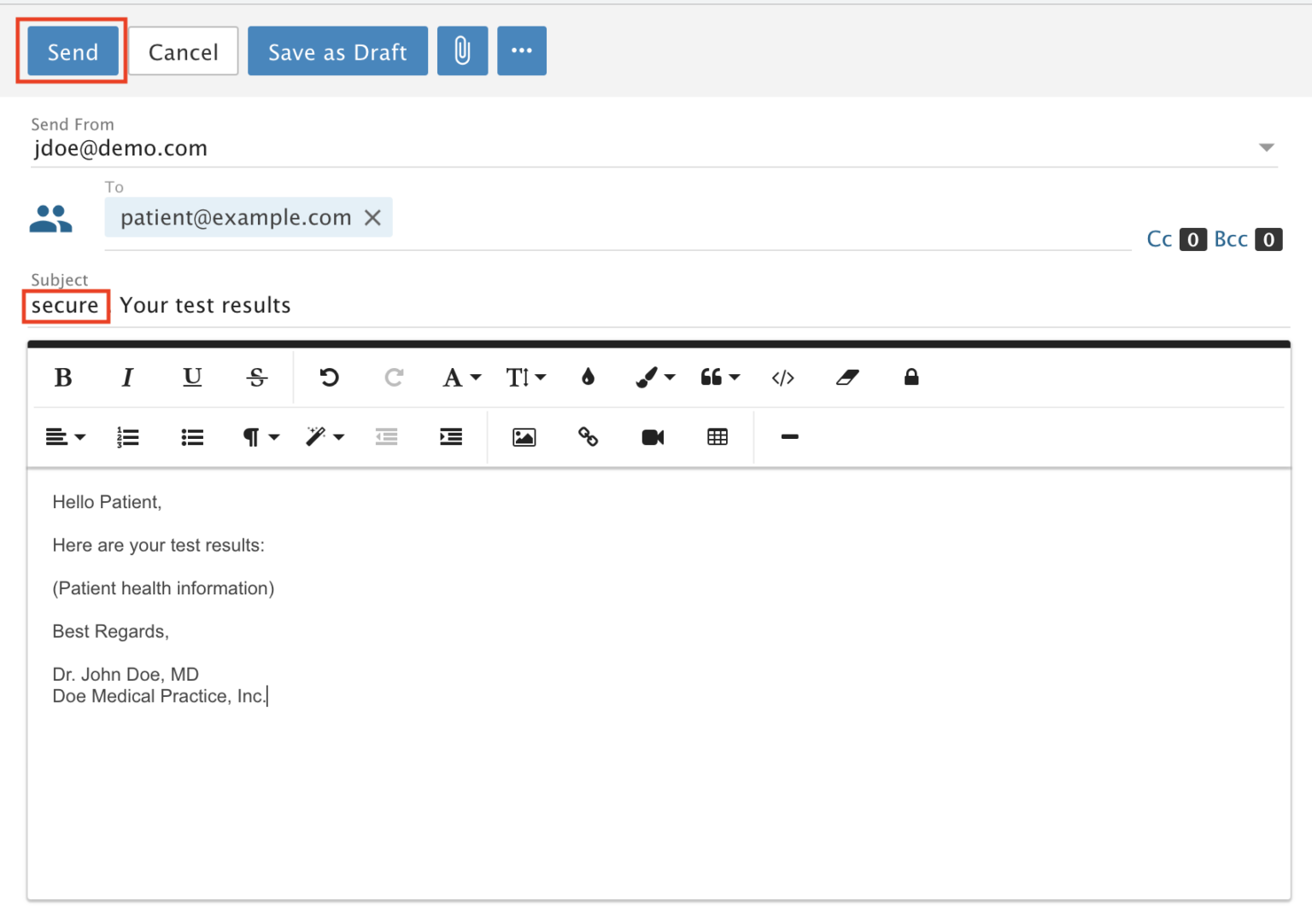
Task: Insert an image into the message body
Action: tap(524, 436)
